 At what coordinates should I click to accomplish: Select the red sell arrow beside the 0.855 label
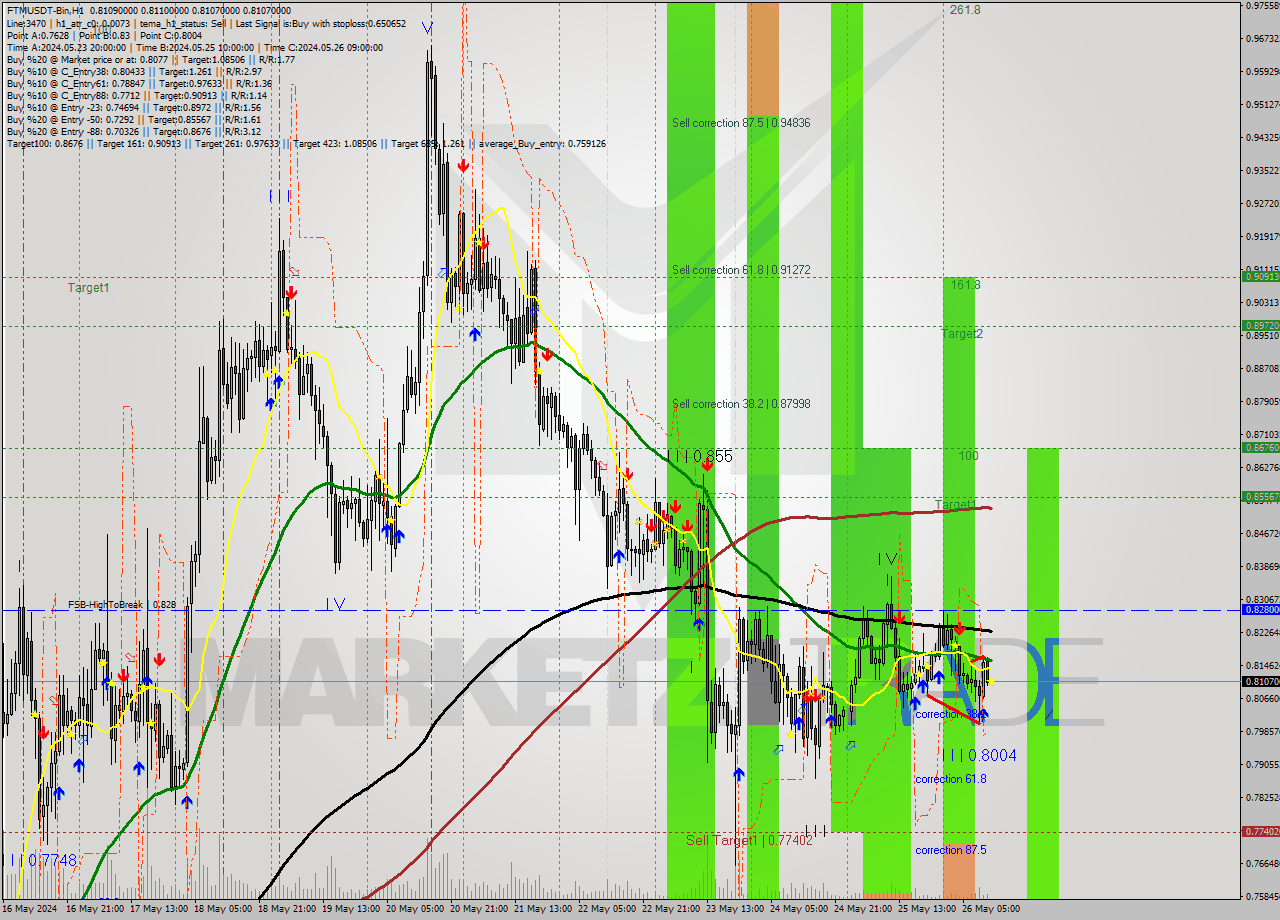[708, 466]
